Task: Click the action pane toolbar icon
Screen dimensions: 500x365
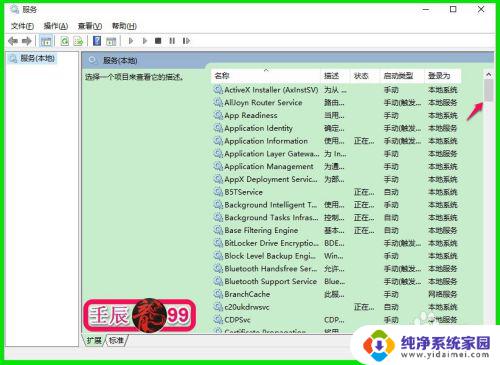Action: click(111, 41)
